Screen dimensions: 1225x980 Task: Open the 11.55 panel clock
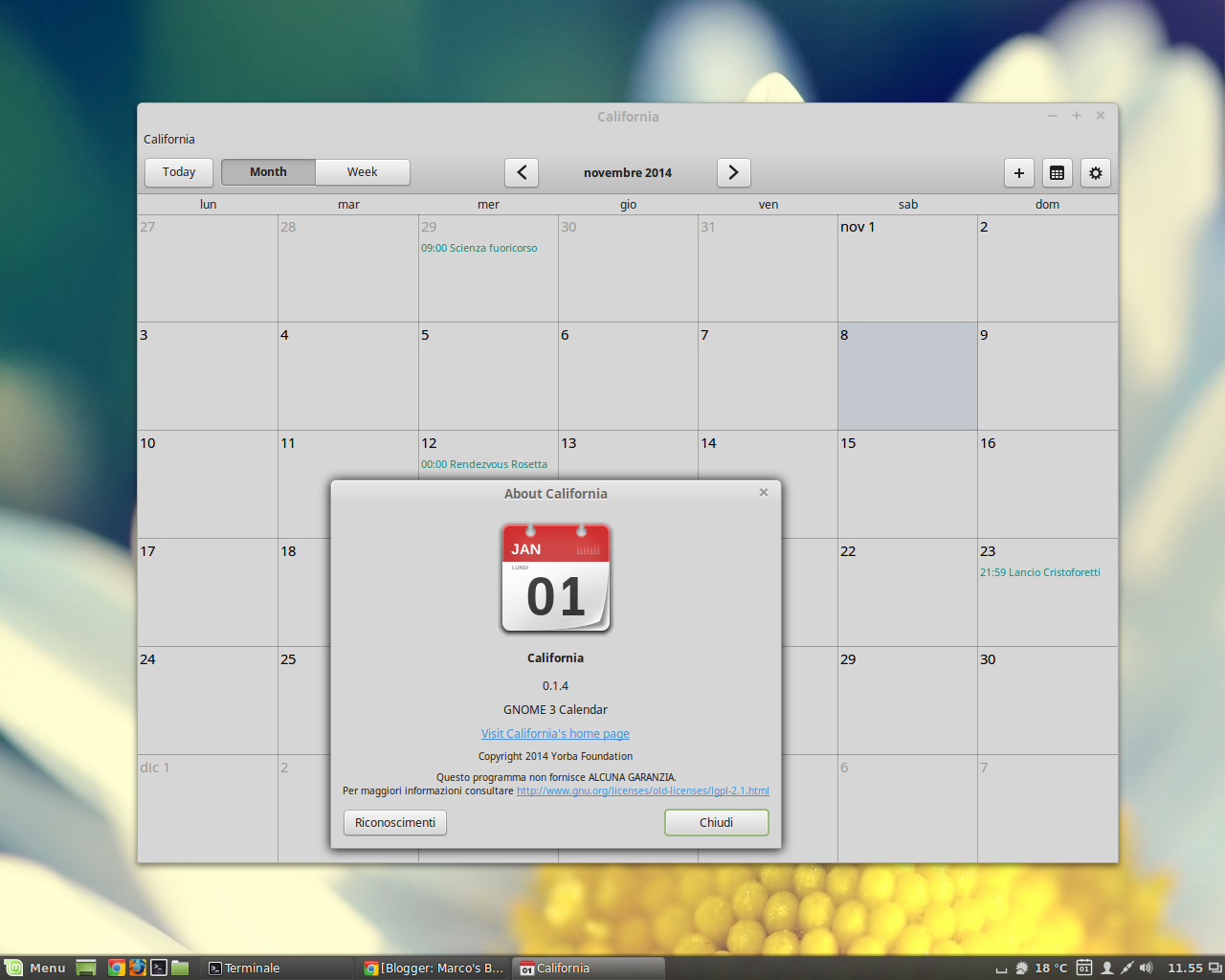pyautogui.click(x=1185, y=968)
